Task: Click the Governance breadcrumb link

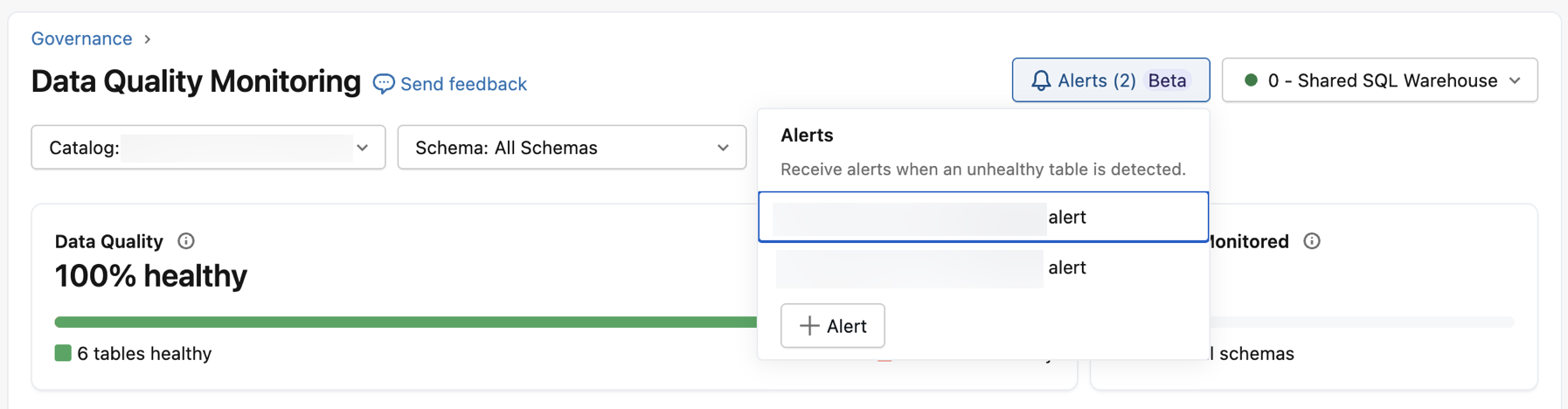Action: click(81, 38)
